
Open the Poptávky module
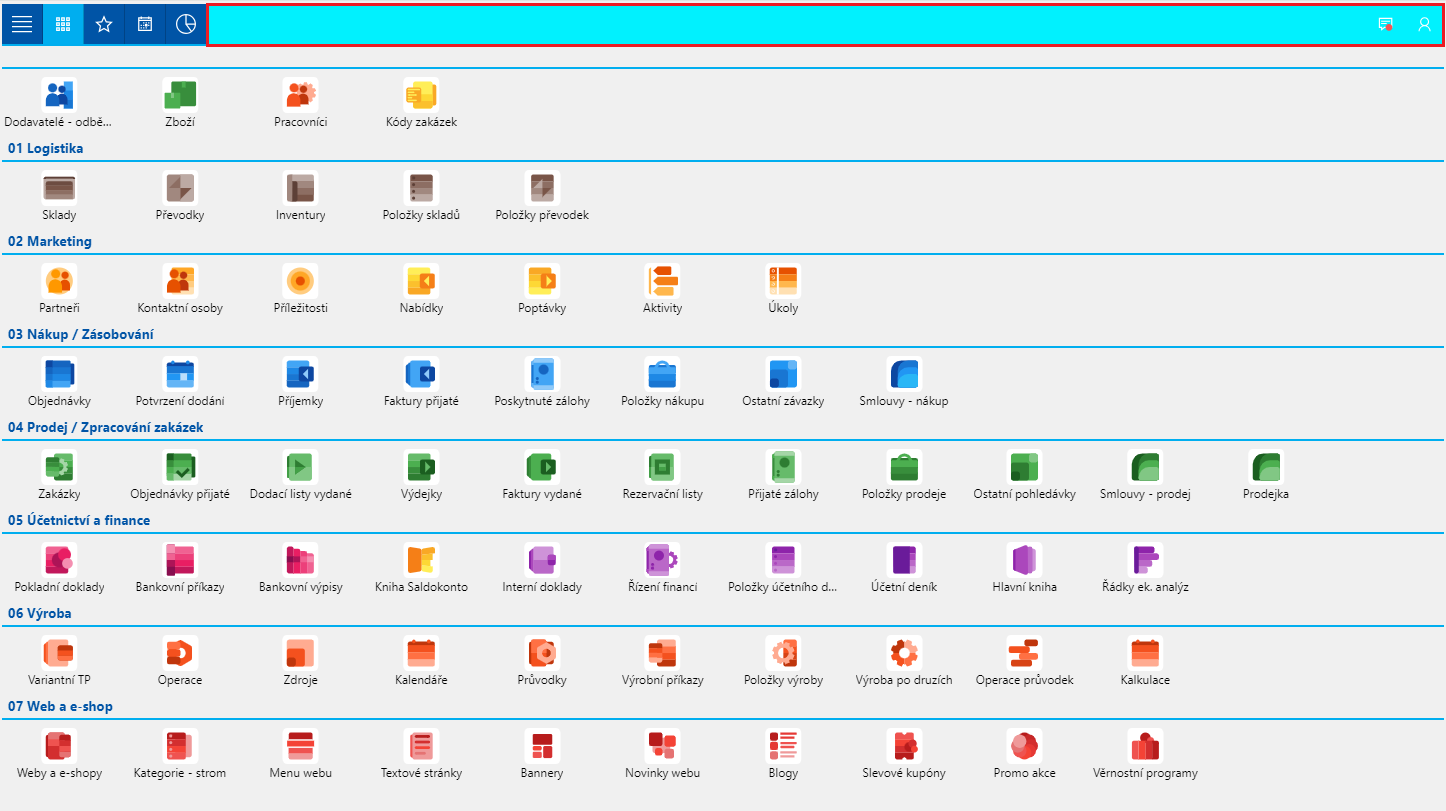pos(543,281)
